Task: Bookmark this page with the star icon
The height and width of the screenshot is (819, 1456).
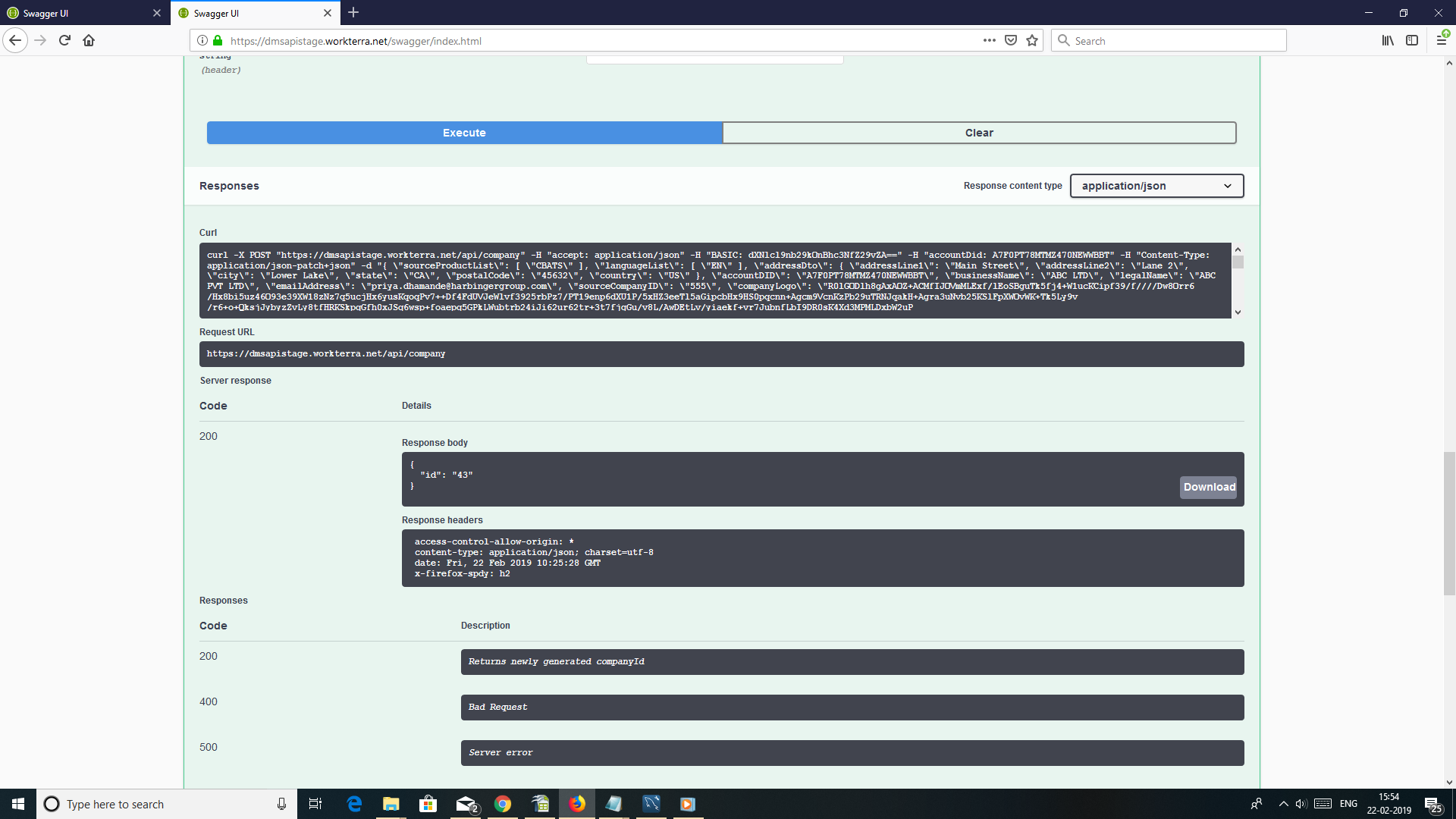Action: pos(1031,40)
